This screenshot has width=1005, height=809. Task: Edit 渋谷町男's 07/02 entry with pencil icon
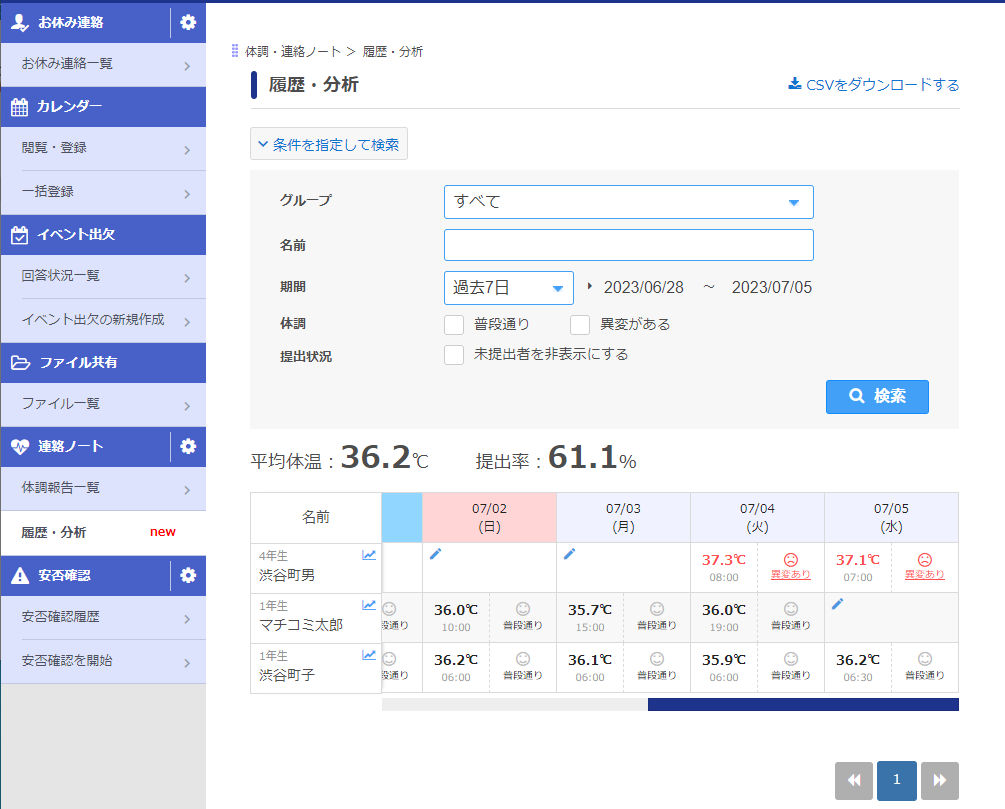pos(435,554)
